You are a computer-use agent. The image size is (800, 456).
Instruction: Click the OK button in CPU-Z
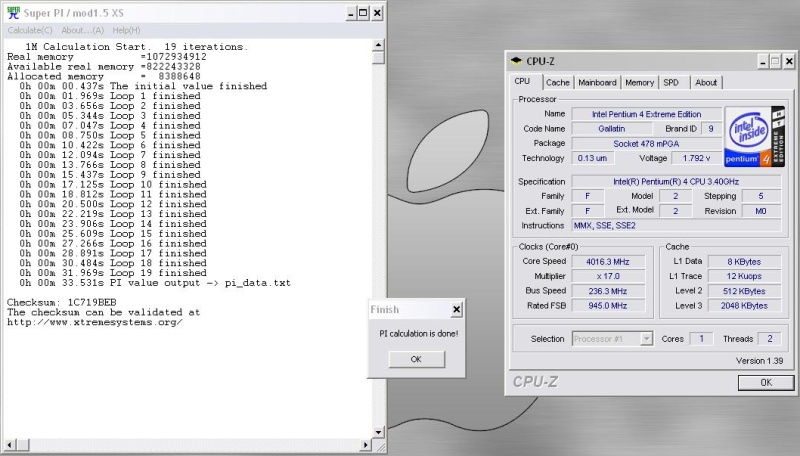point(766,382)
